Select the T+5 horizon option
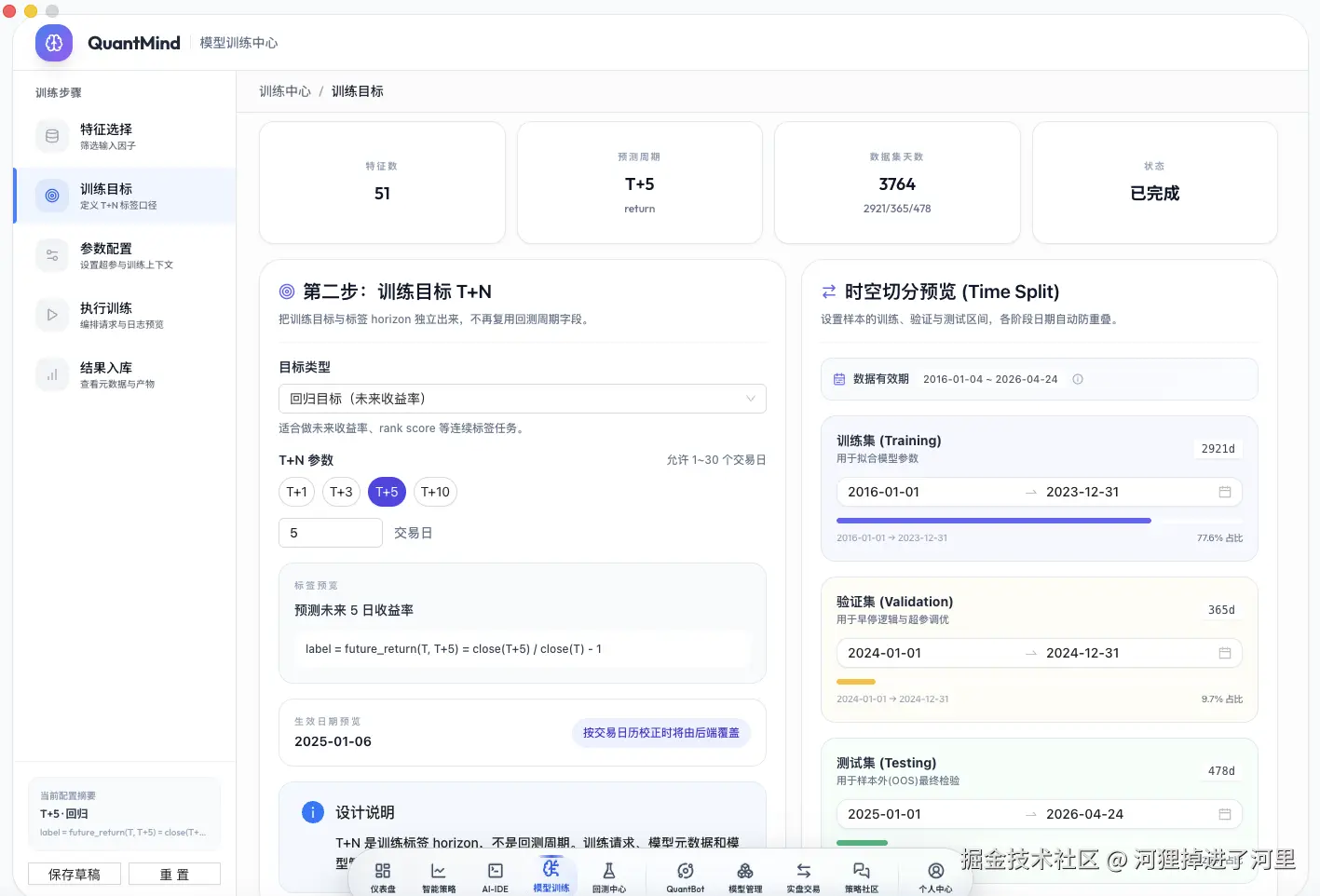The image size is (1320, 896). pyautogui.click(x=387, y=492)
